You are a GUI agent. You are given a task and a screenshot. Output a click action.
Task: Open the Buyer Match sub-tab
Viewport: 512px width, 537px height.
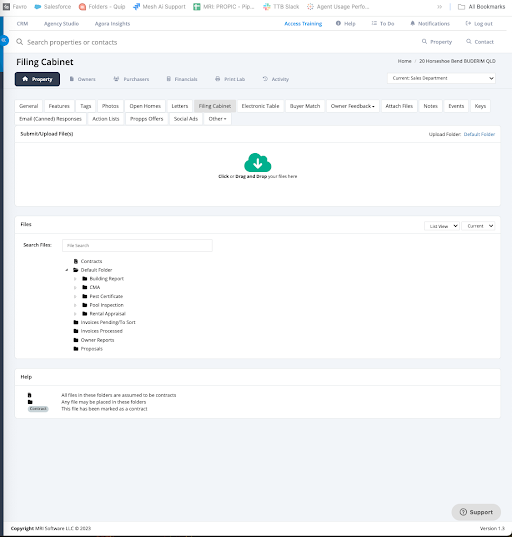305,106
